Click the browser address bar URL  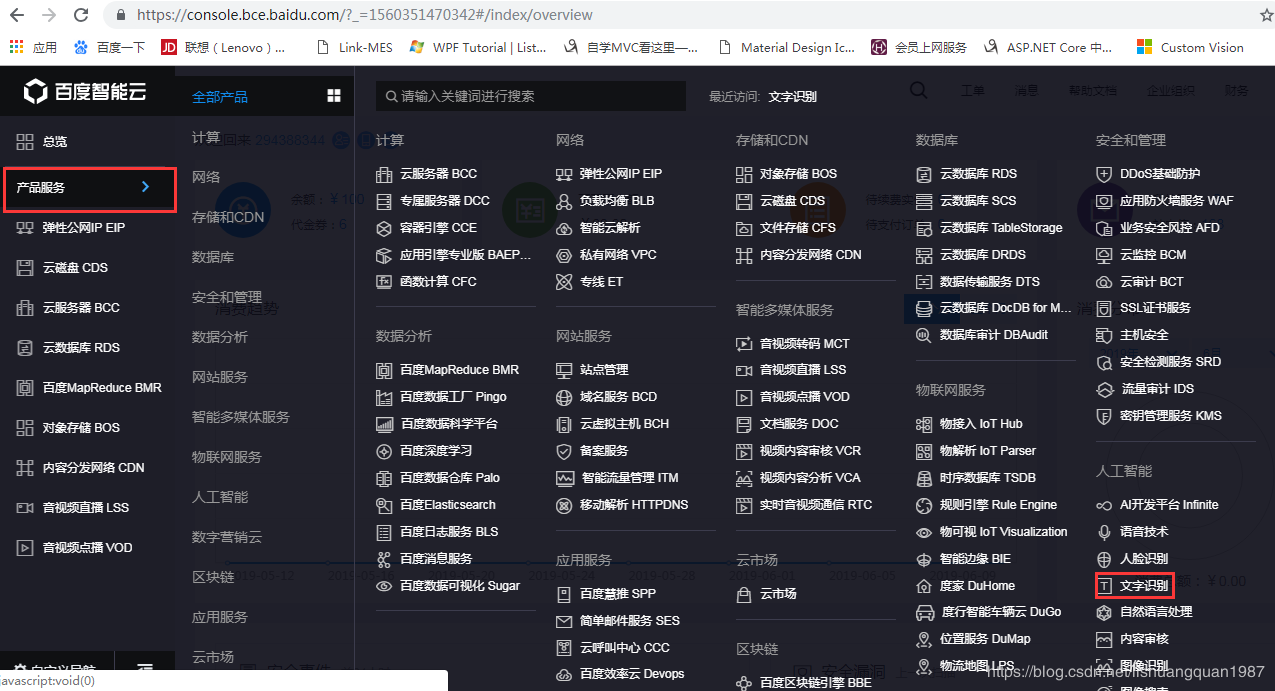tap(364, 15)
